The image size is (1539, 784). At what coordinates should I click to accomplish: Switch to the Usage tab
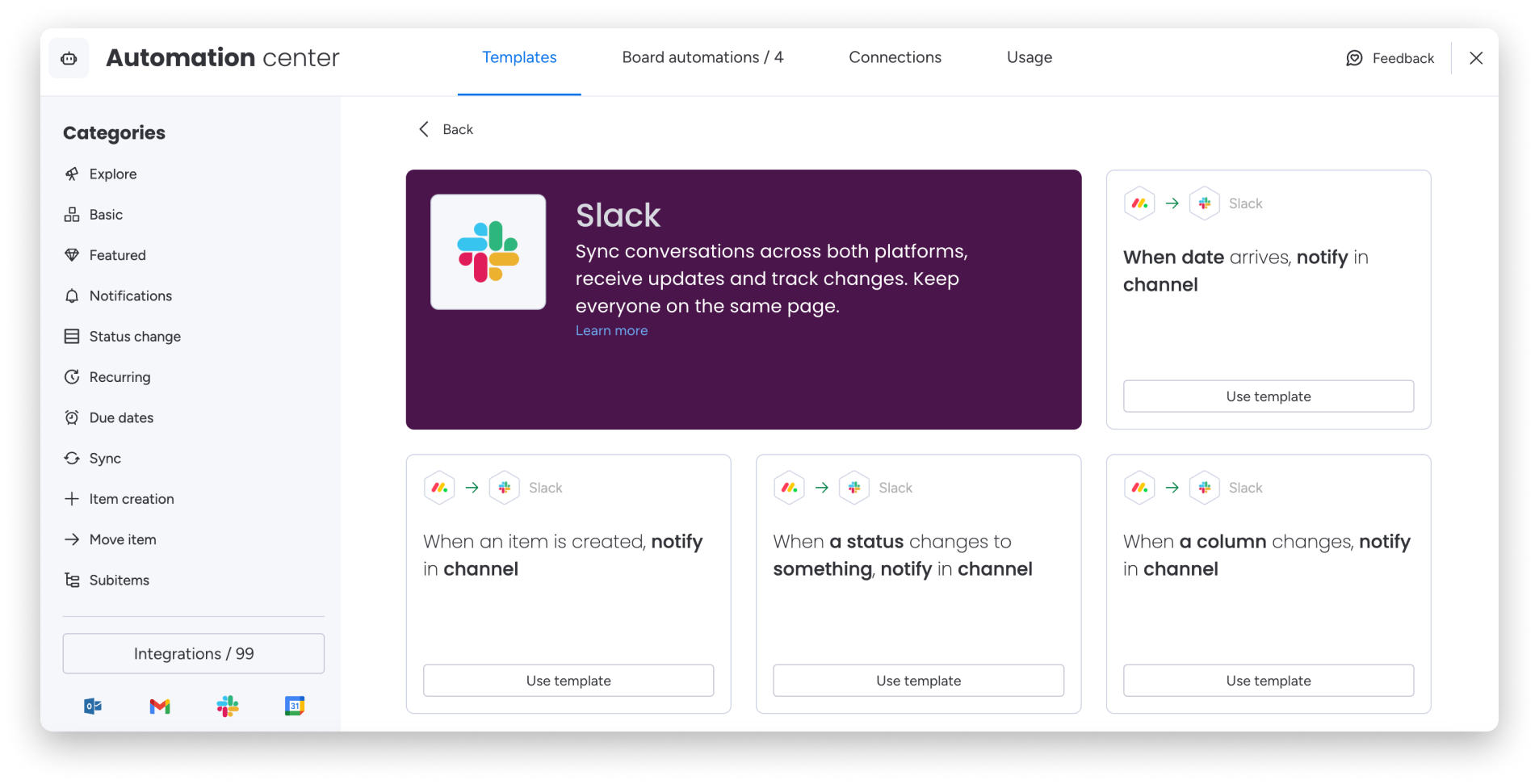coord(1029,57)
